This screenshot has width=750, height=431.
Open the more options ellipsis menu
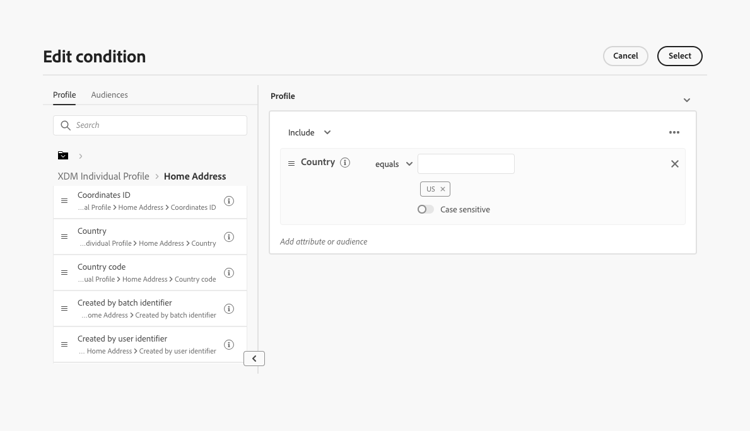(674, 133)
